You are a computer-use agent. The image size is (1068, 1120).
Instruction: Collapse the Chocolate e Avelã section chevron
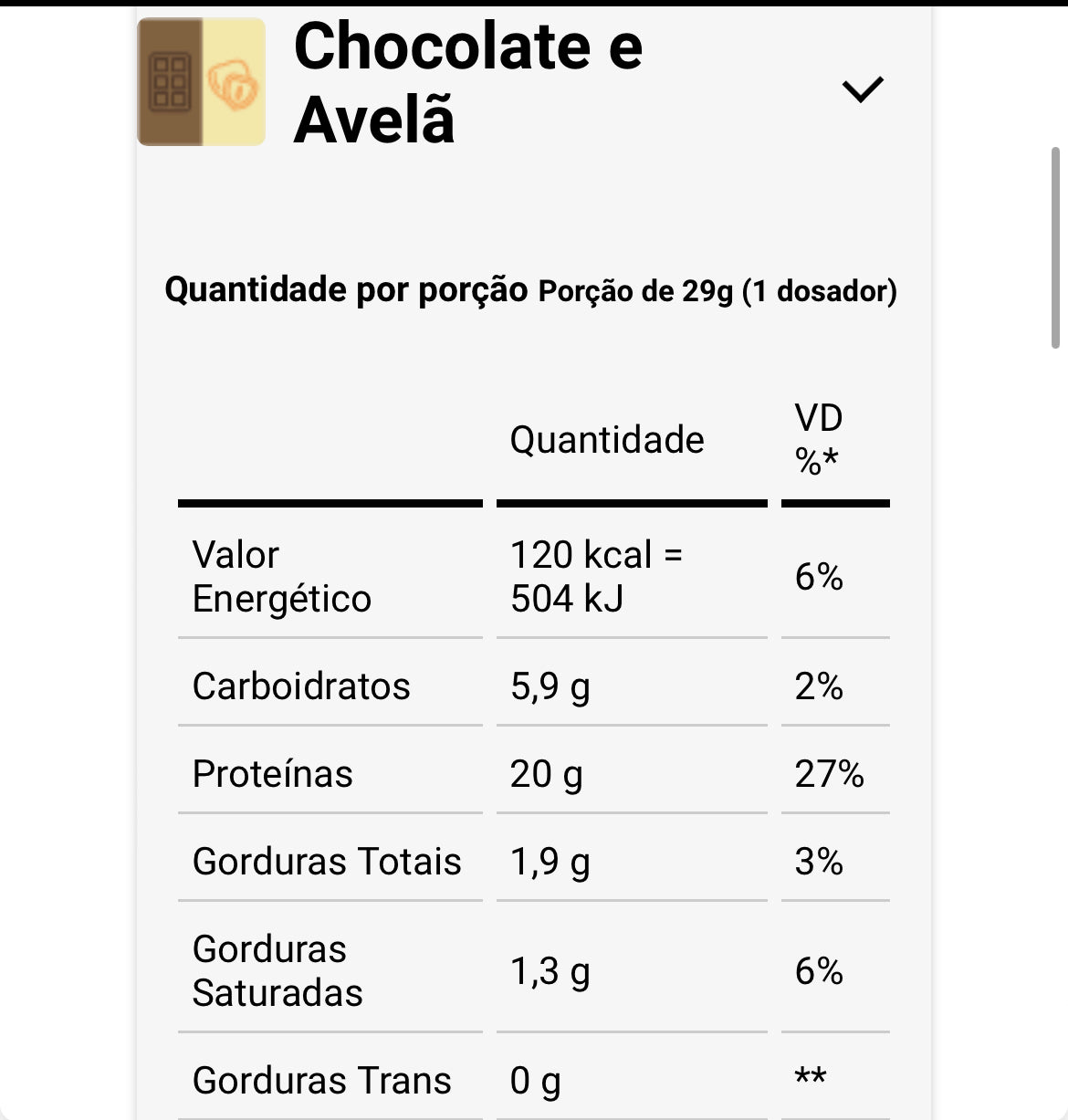tap(862, 89)
